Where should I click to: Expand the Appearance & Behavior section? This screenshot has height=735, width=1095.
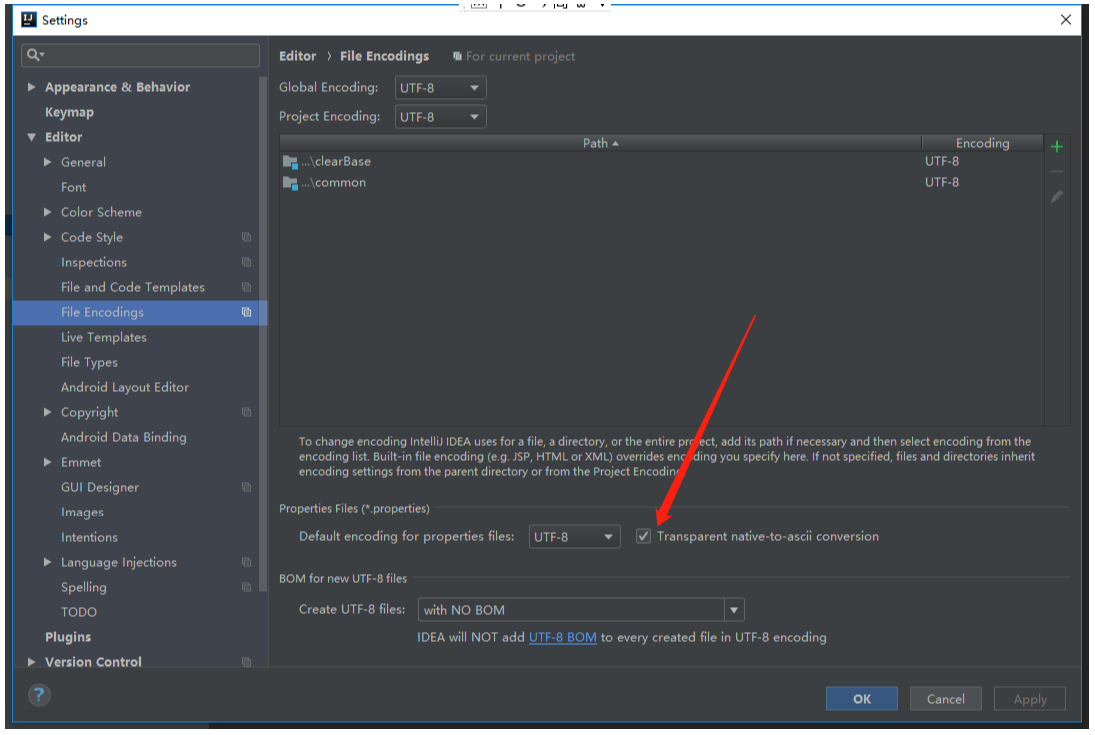click(31, 87)
